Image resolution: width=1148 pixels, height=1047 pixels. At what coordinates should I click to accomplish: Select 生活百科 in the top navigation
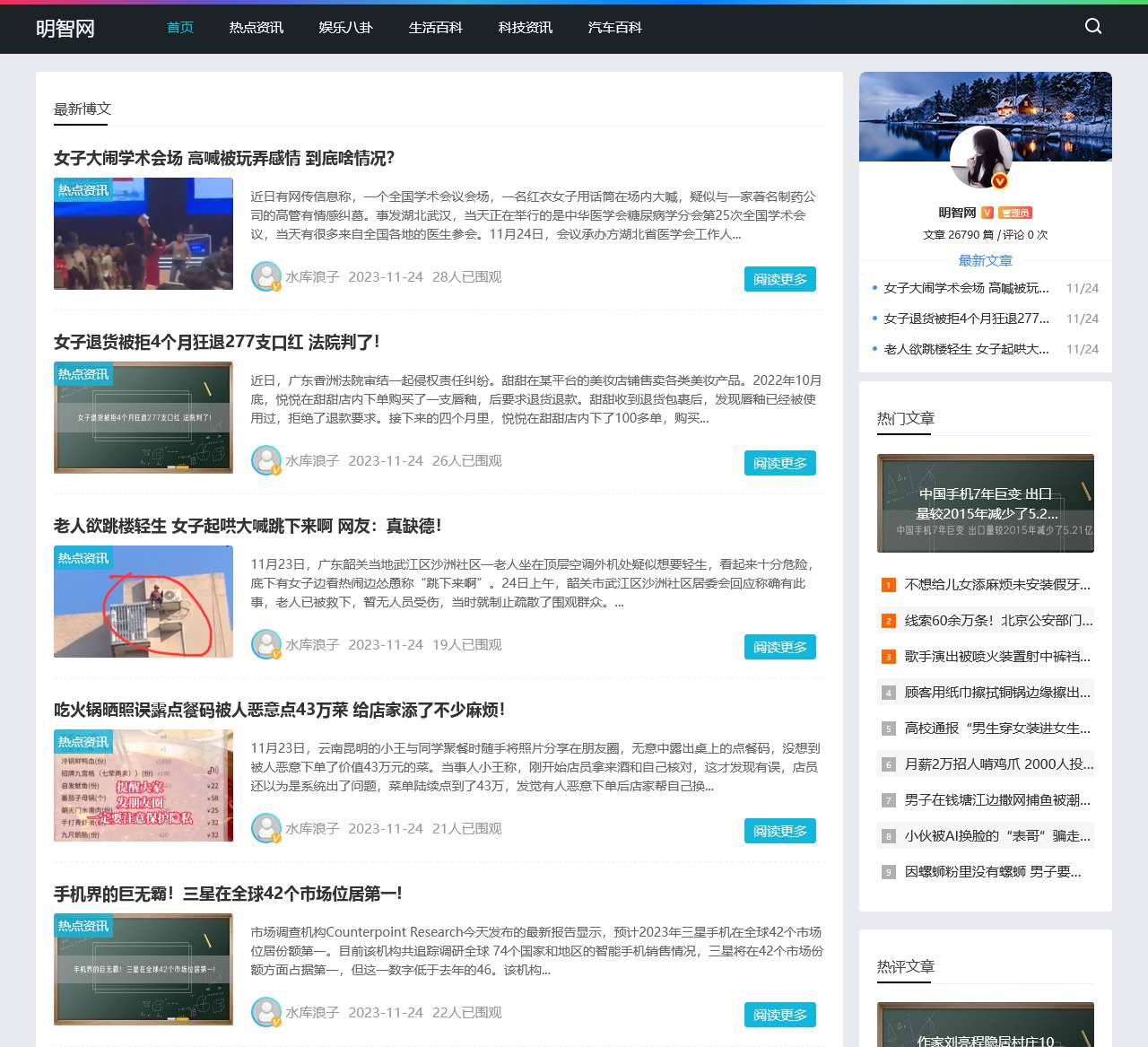(436, 28)
